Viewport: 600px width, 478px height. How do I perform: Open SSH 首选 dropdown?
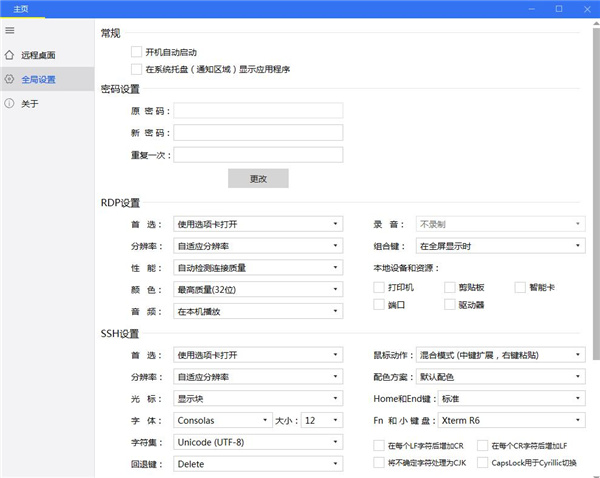pos(258,355)
